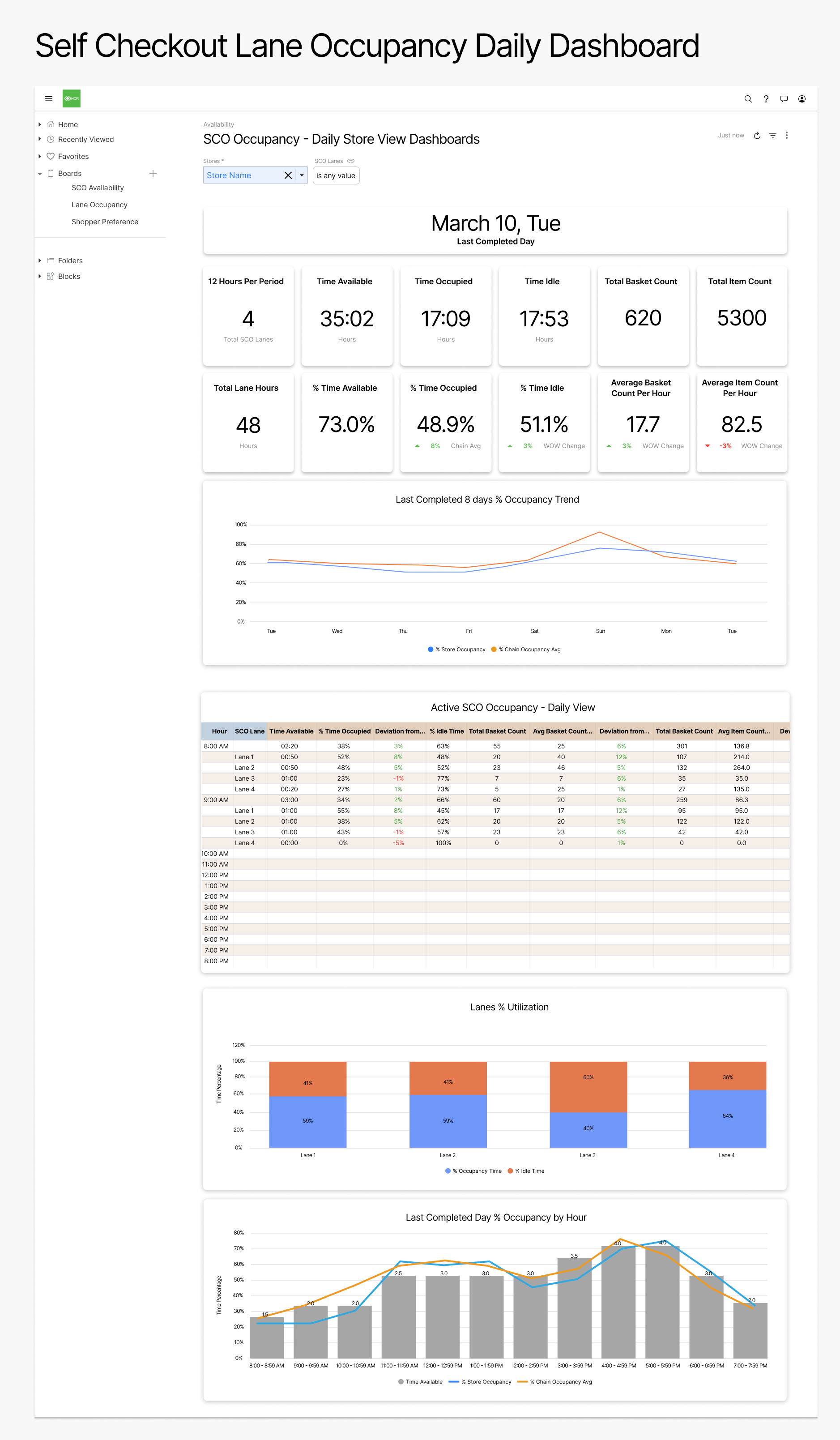Toggle Time Available legend in hourly chart
The width and height of the screenshot is (840, 1440).
tap(420, 1382)
